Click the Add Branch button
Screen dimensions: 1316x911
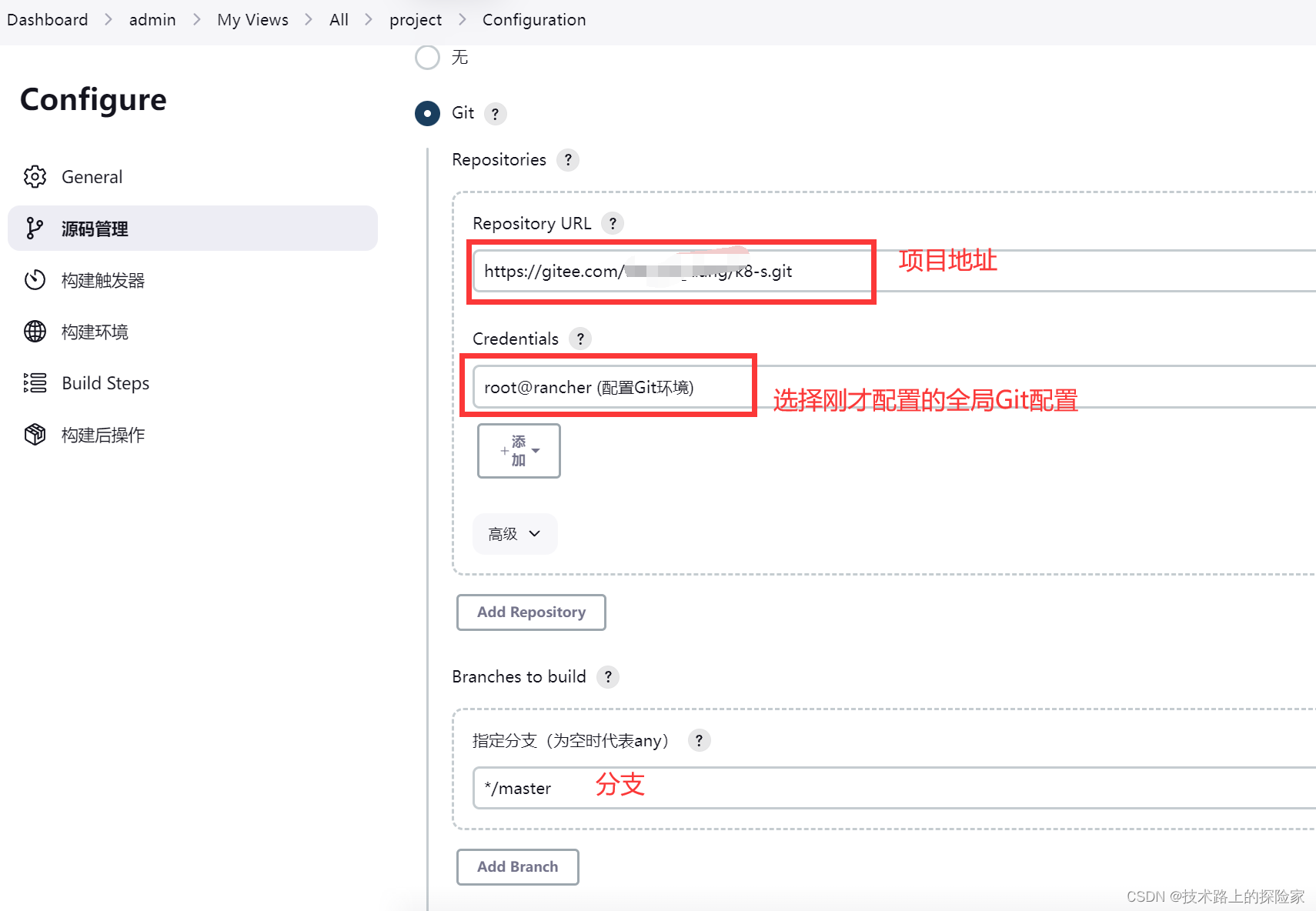(518, 867)
